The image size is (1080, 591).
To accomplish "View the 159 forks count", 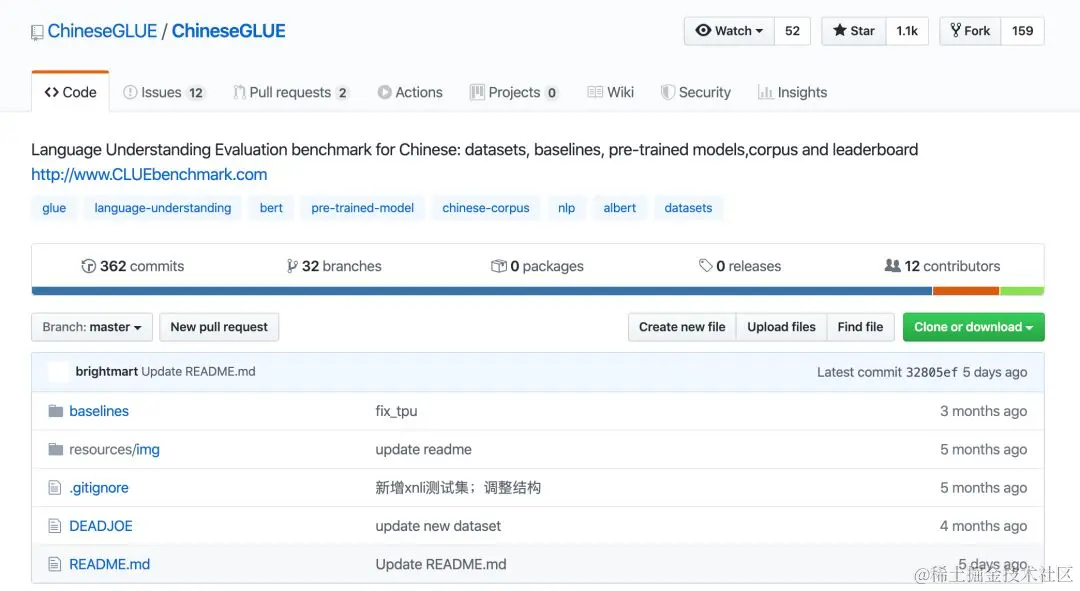I will point(1022,31).
